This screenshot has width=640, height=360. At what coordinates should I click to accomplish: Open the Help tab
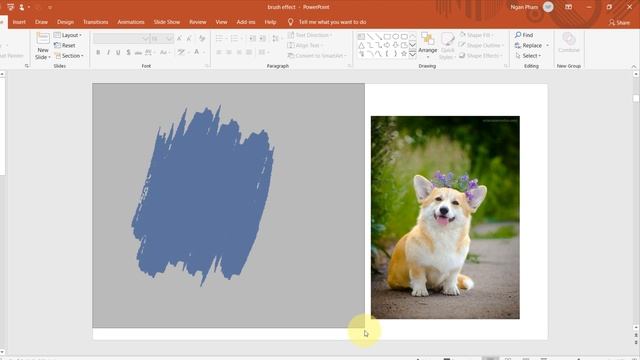click(270, 22)
